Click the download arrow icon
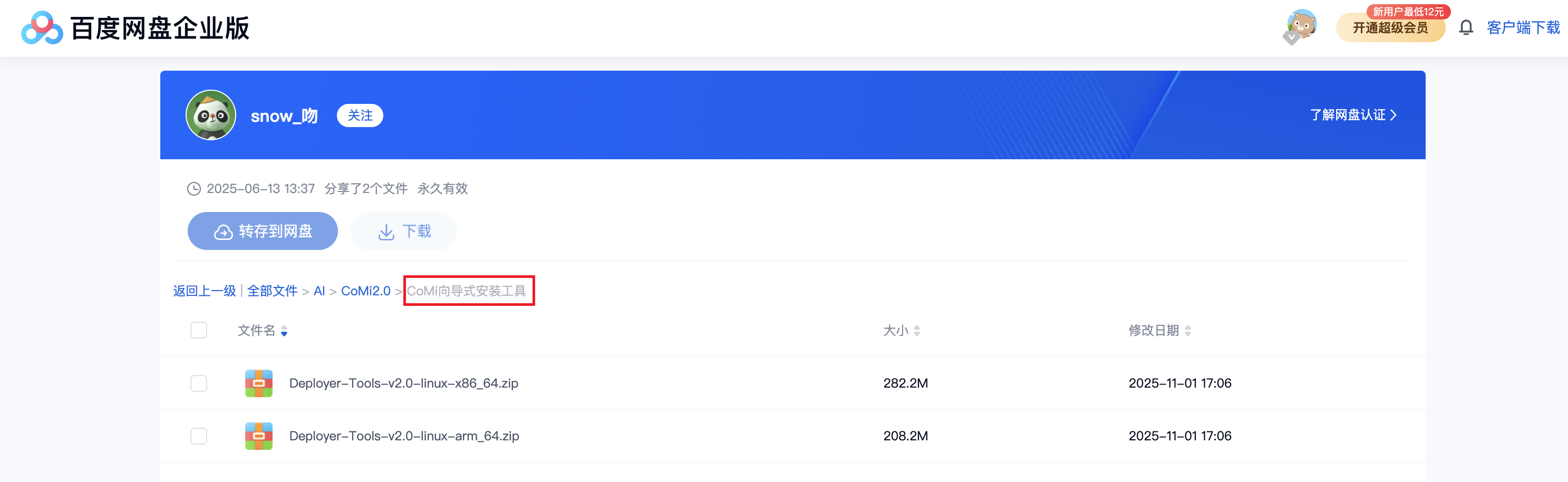The width and height of the screenshot is (1568, 482). click(386, 232)
